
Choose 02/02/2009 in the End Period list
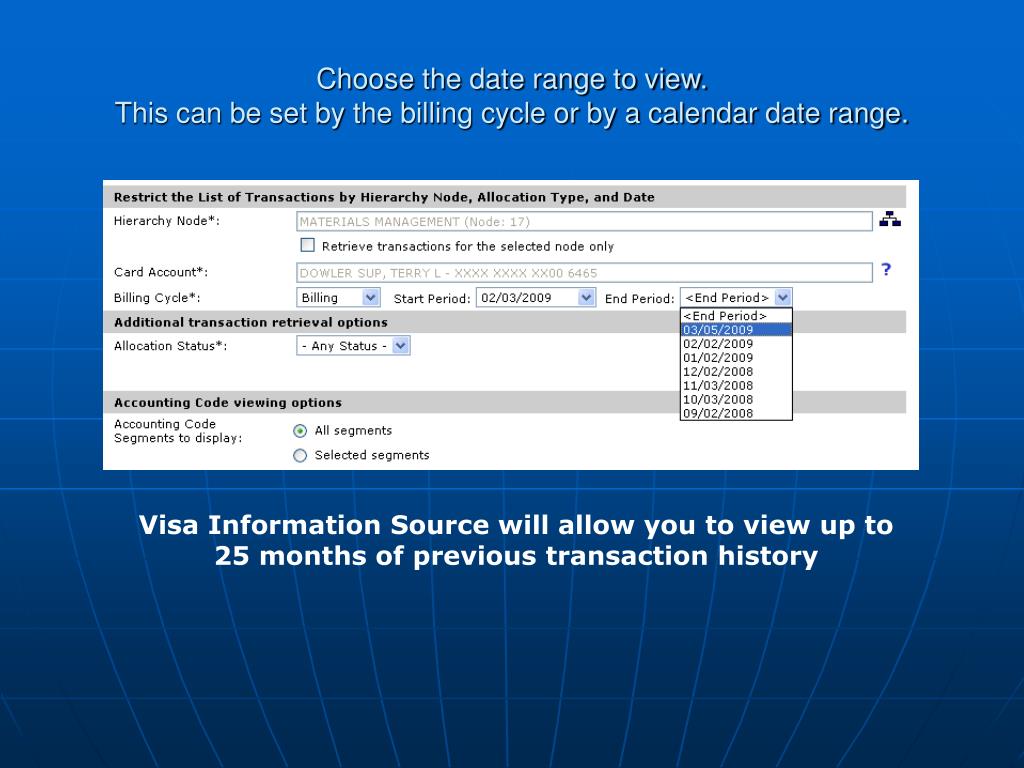click(x=736, y=344)
